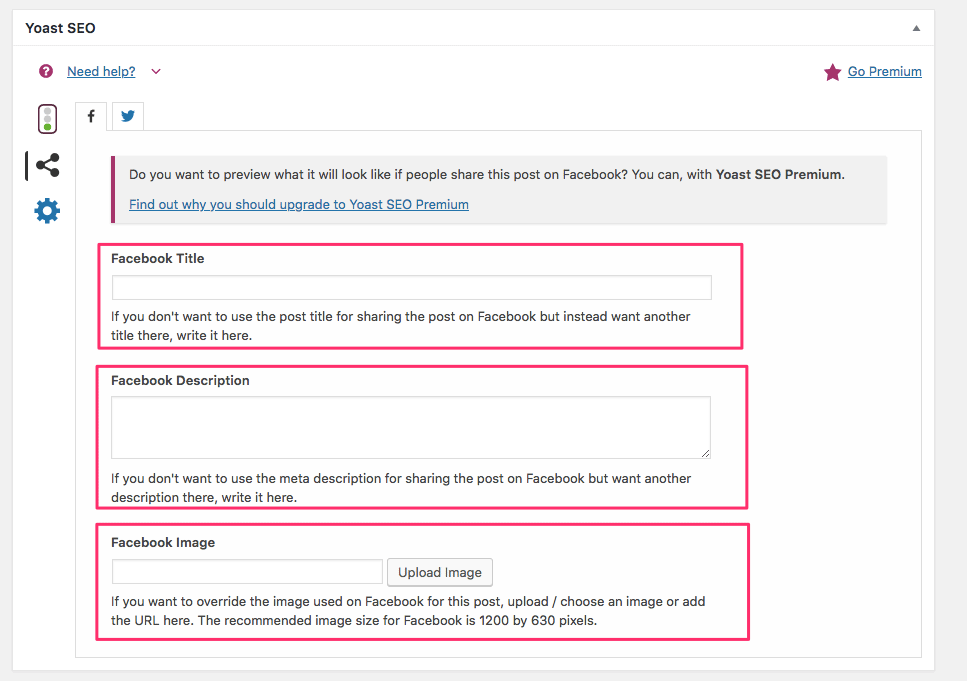The width and height of the screenshot is (967, 681).
Task: Click the Upload Image button
Action: (x=440, y=572)
